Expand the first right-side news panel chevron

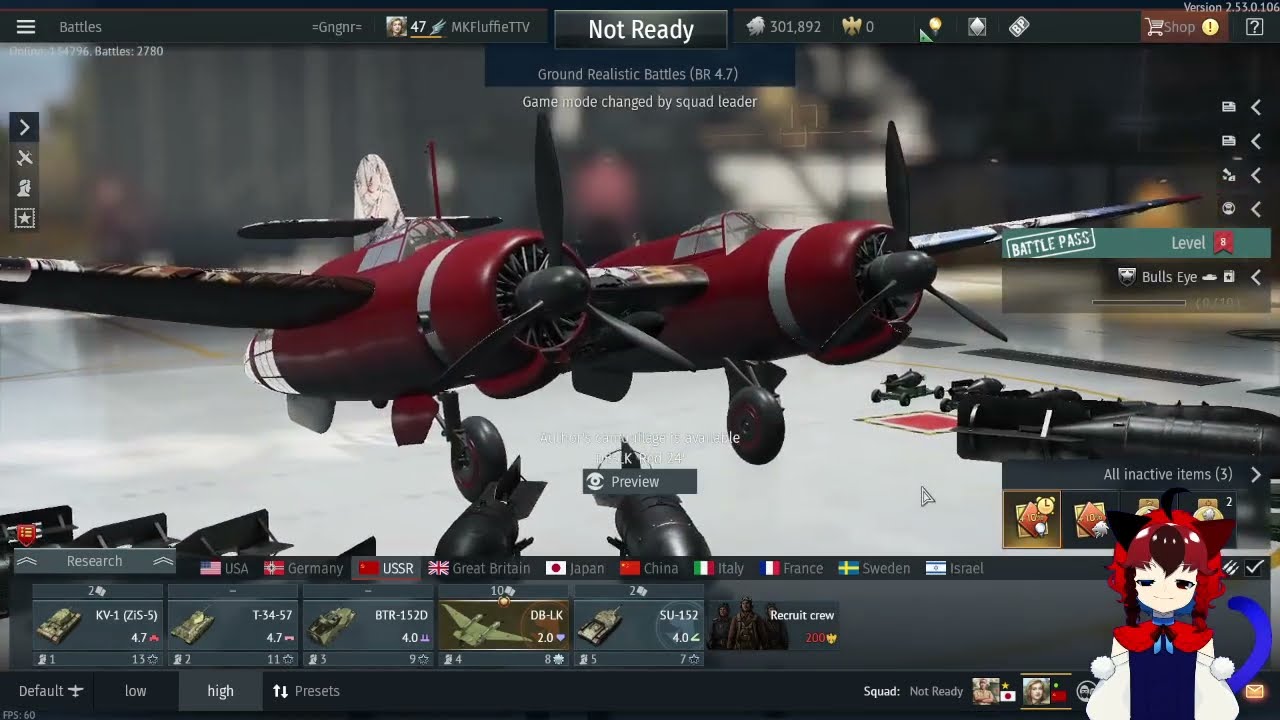click(x=1256, y=107)
